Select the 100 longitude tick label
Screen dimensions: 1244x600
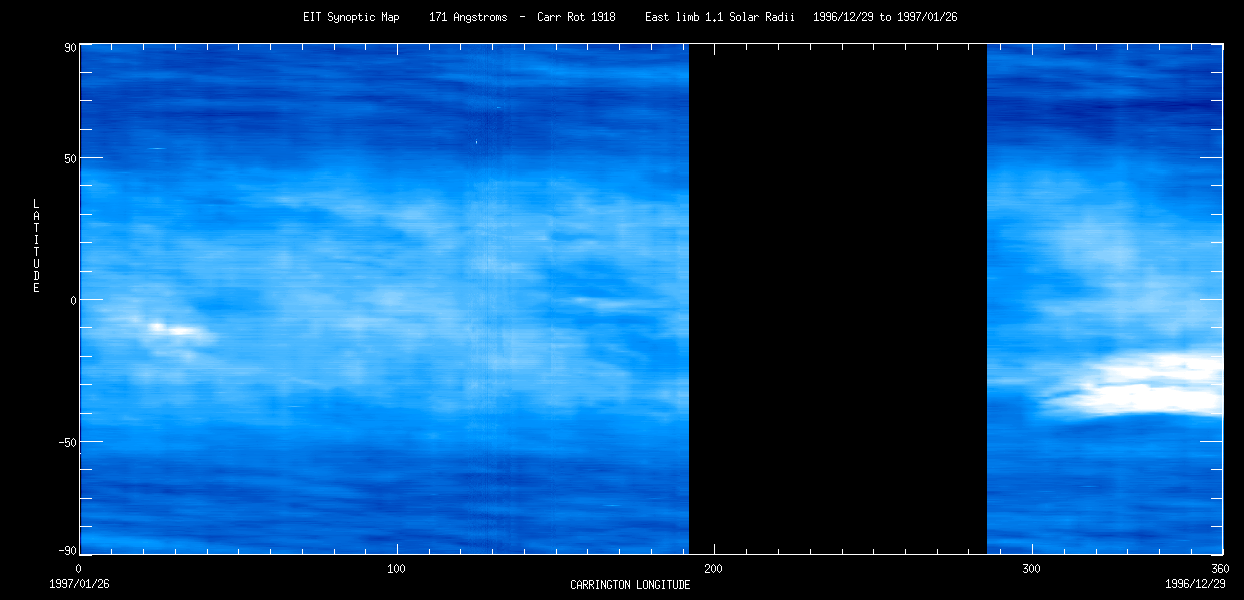[397, 568]
